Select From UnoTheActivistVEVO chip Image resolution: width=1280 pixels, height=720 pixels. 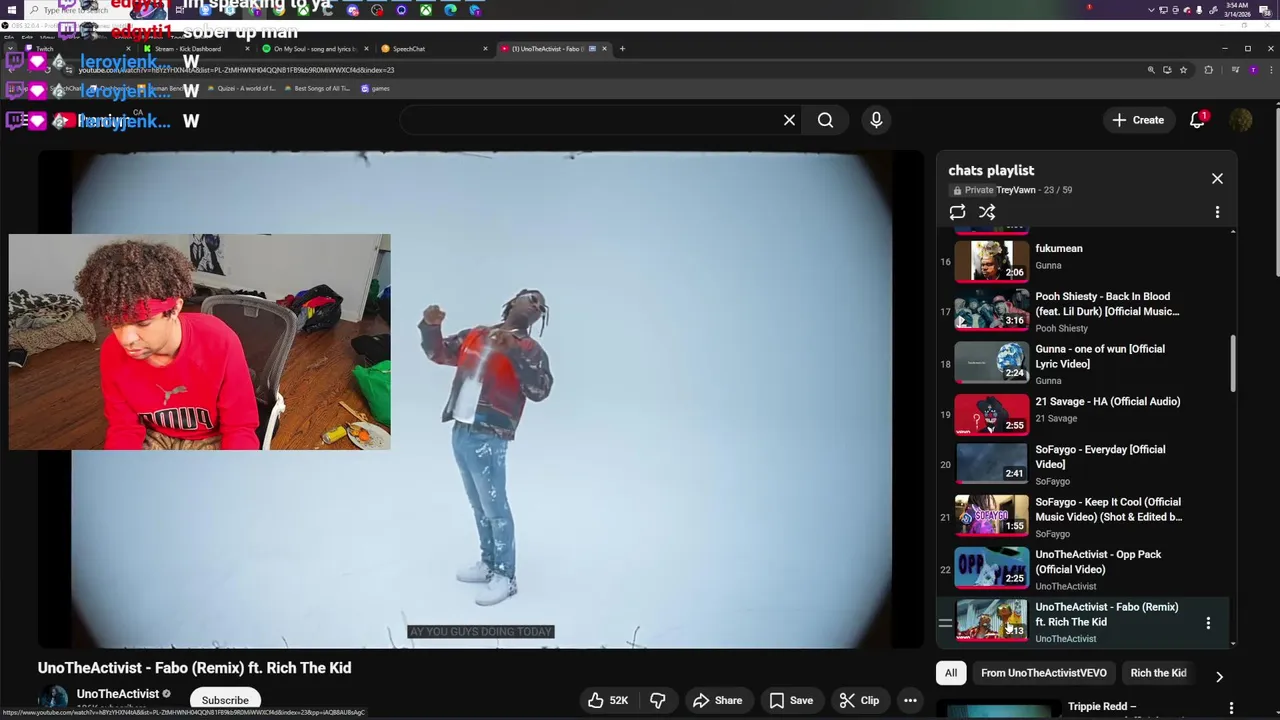(x=1044, y=673)
